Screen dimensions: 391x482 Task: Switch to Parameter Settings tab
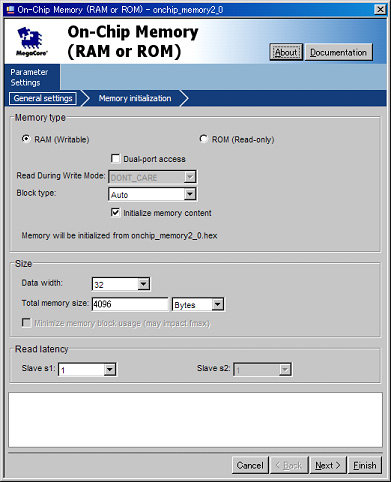32,77
